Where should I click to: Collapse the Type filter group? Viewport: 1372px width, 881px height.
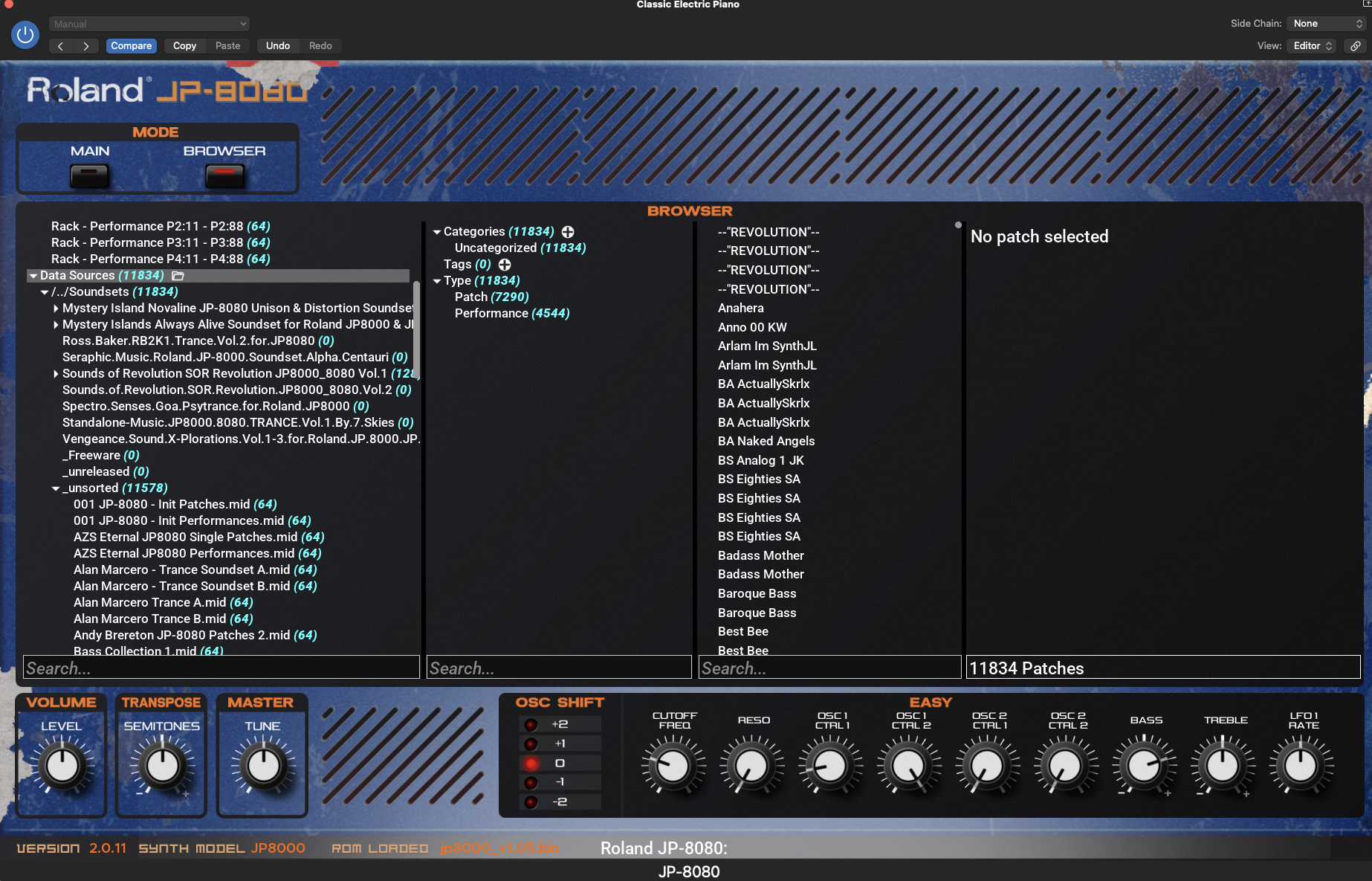(437, 281)
